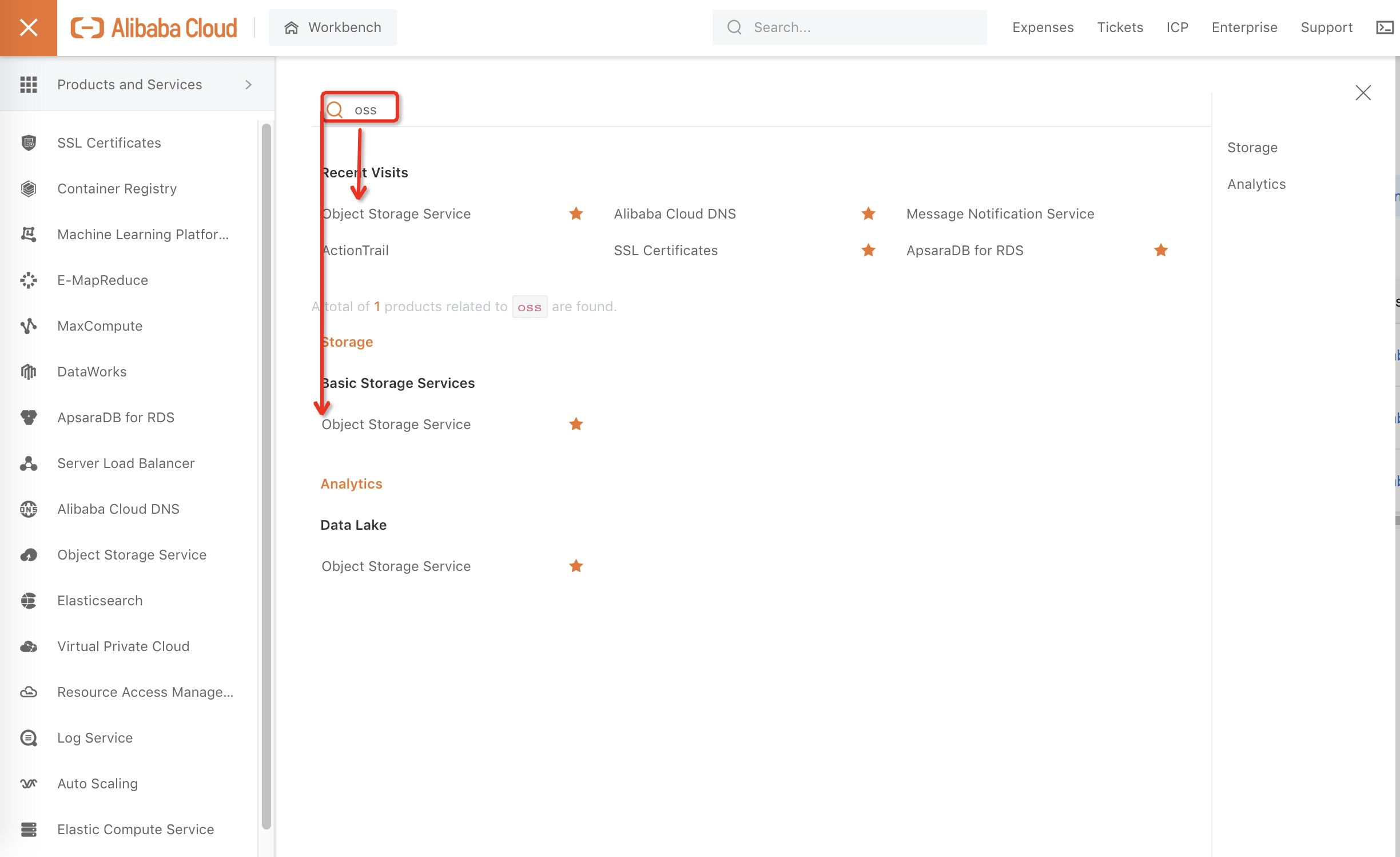Click the Elasticsearch icon in sidebar

29,600
